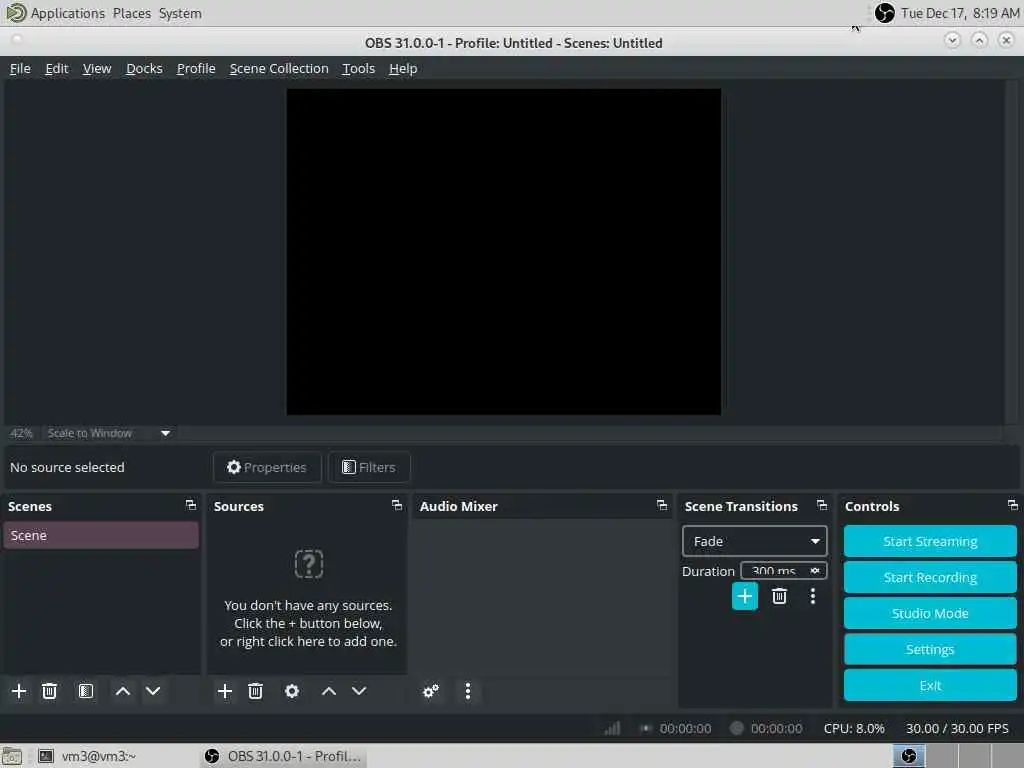Click the streaming timer 00:00:00 with signal dot
Image resolution: width=1024 pixels, height=768 pixels.
[x=676, y=728]
